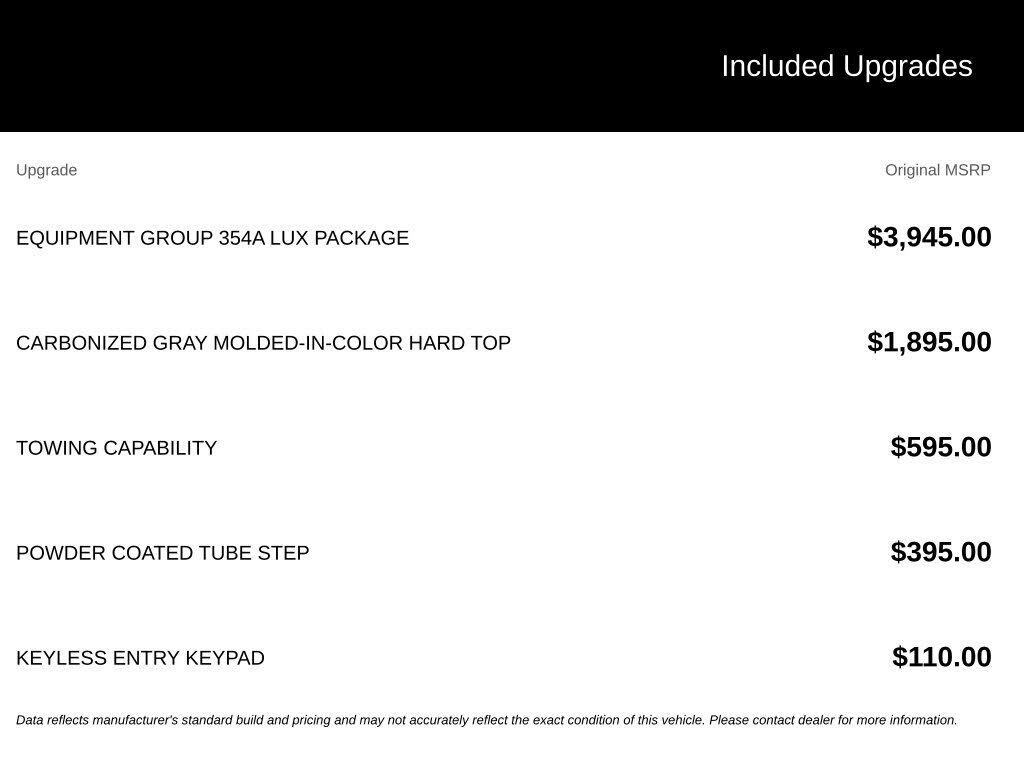Select the Powder Coated Tube Step upgrade
Screen dimensions: 1024x768
click(163, 553)
